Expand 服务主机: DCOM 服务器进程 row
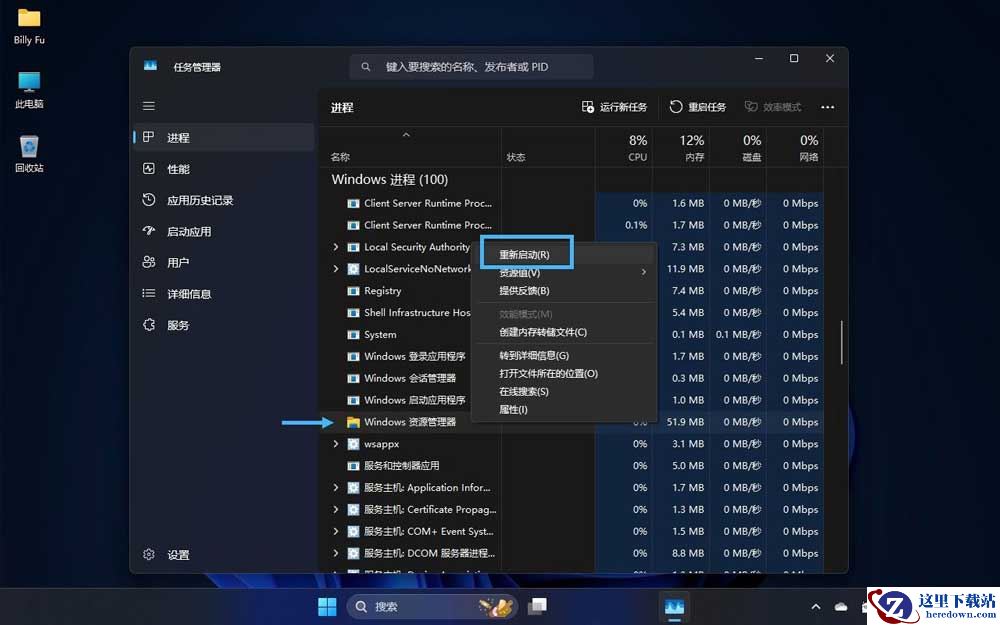This screenshot has width=1000, height=625. click(336, 553)
